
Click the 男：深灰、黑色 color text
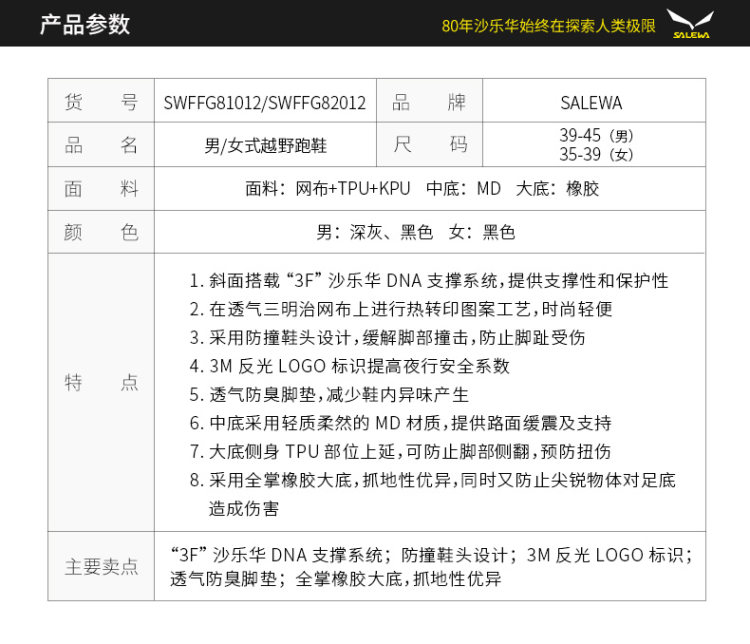click(x=374, y=233)
